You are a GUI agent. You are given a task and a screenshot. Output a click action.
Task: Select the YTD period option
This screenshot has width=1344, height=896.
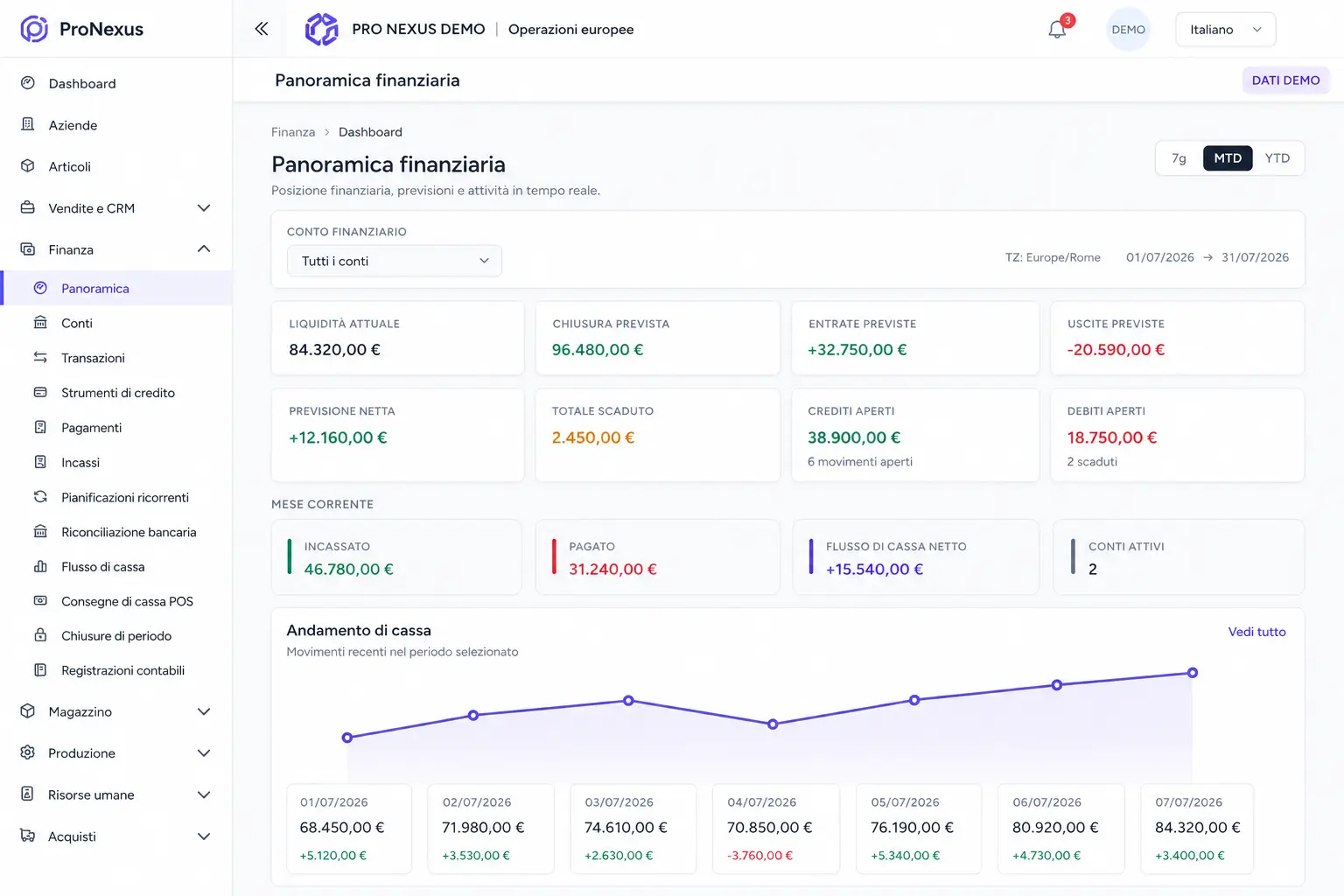[1277, 158]
